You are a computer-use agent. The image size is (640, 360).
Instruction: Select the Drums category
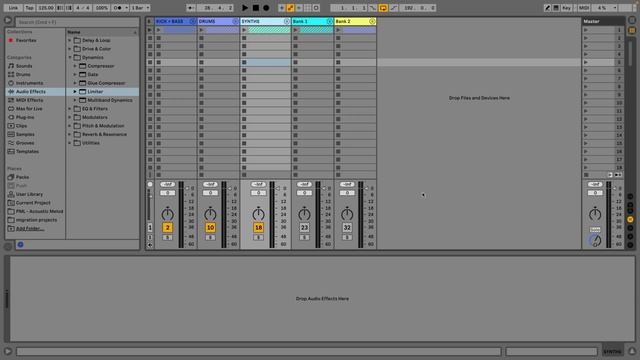[x=23, y=74]
